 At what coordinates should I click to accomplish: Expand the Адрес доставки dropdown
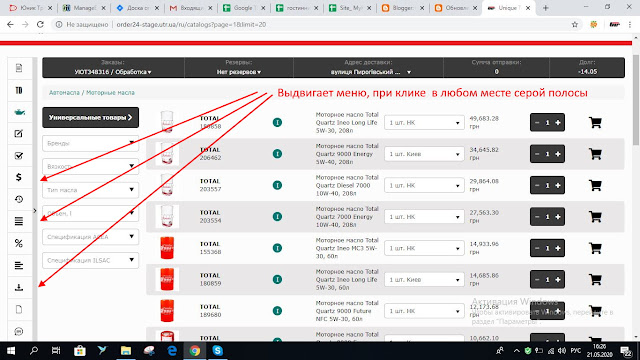tap(370, 72)
